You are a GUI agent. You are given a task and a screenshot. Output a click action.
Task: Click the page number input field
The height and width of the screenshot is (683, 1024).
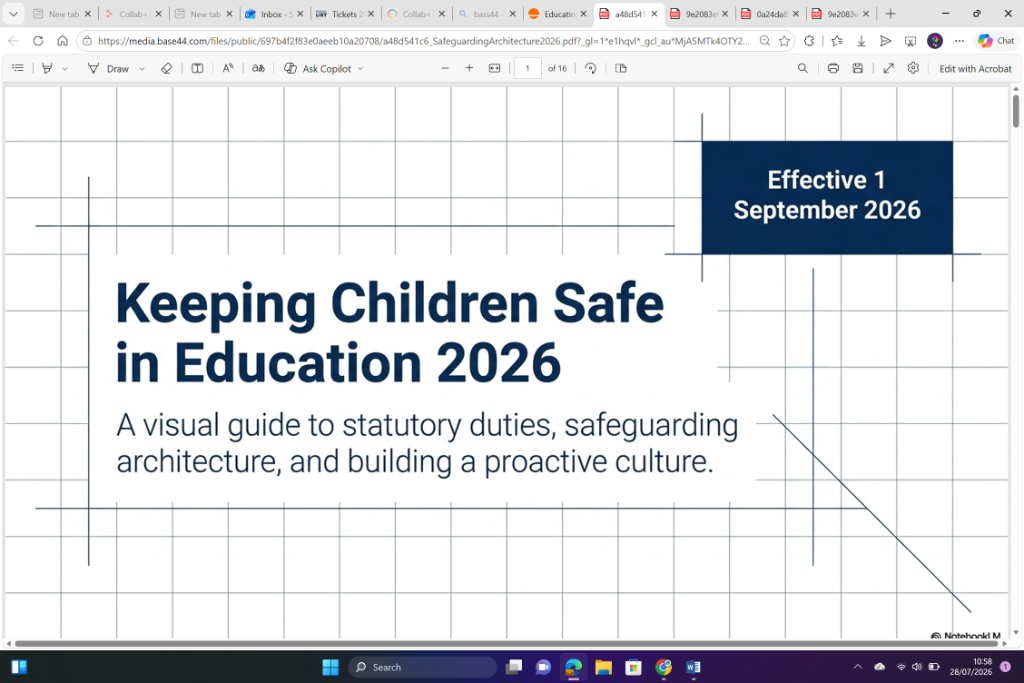[x=528, y=68]
